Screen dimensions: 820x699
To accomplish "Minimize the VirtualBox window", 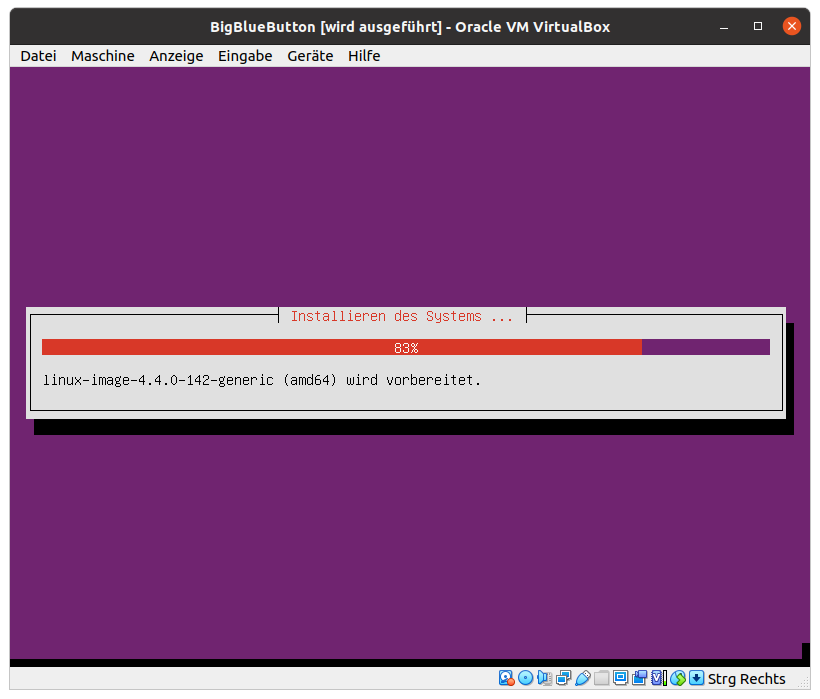I will pos(724,26).
